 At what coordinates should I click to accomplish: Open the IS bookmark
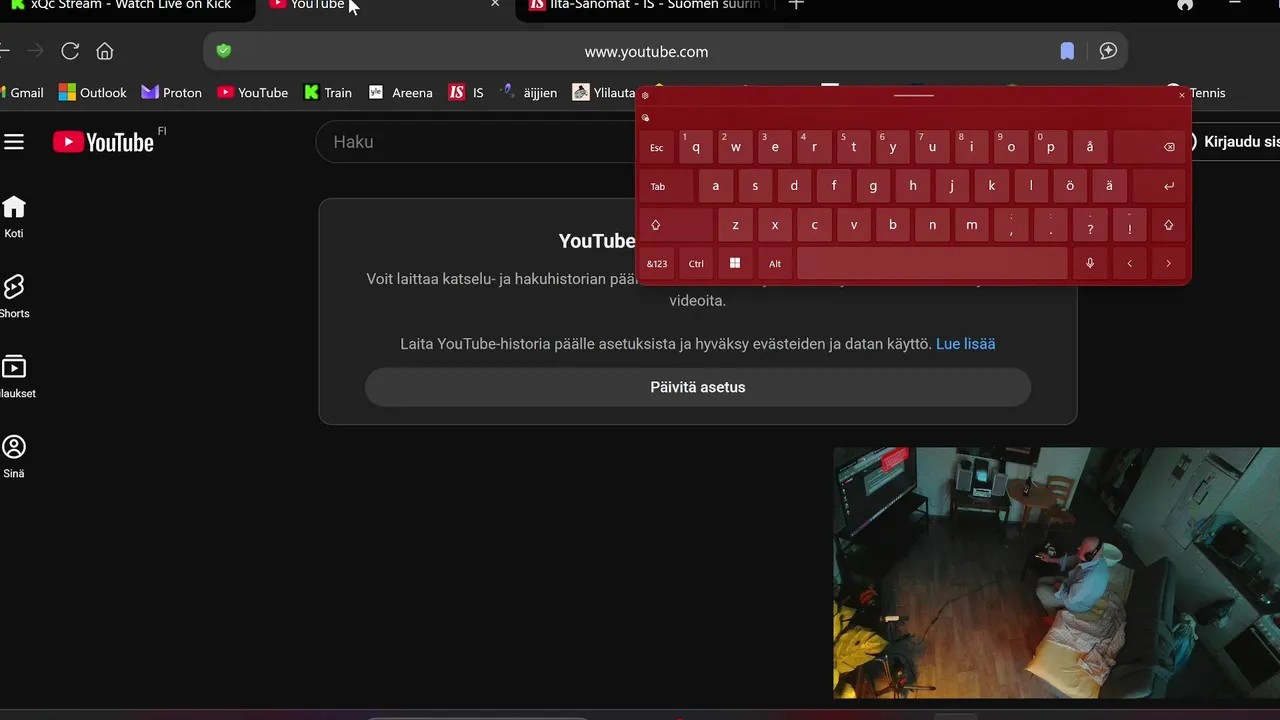tap(466, 92)
